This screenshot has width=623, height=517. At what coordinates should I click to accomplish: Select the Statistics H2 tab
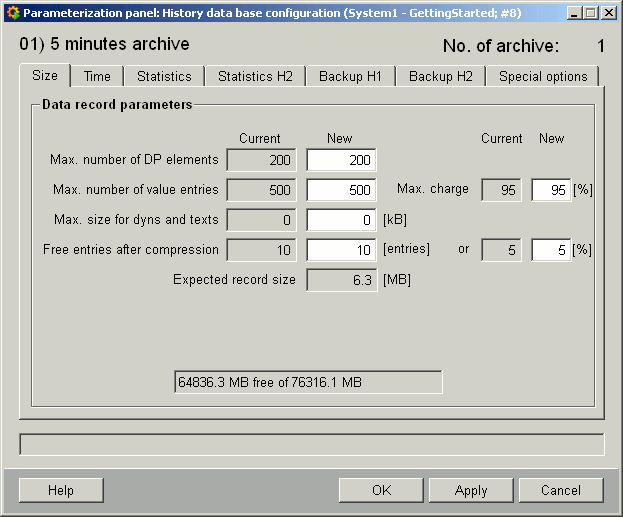click(x=256, y=76)
